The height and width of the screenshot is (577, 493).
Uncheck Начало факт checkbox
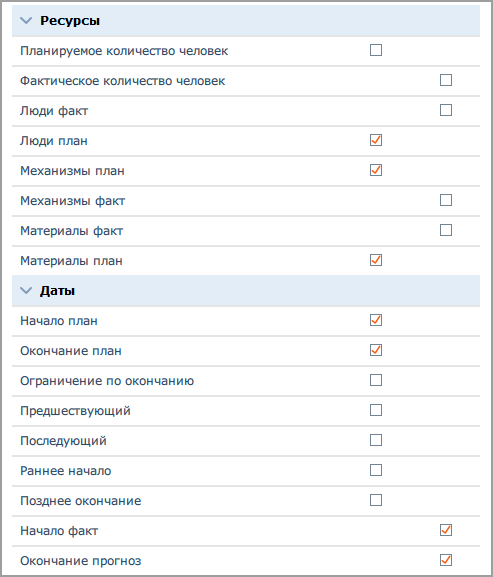(446, 530)
